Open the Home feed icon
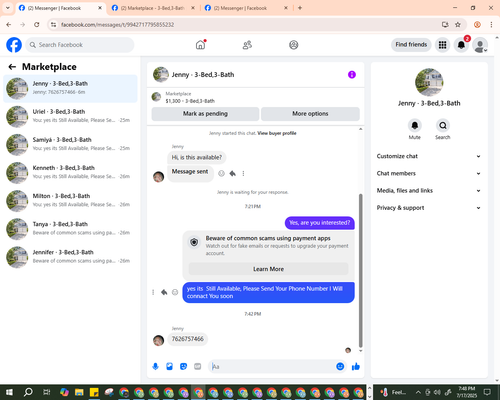 click(200, 45)
